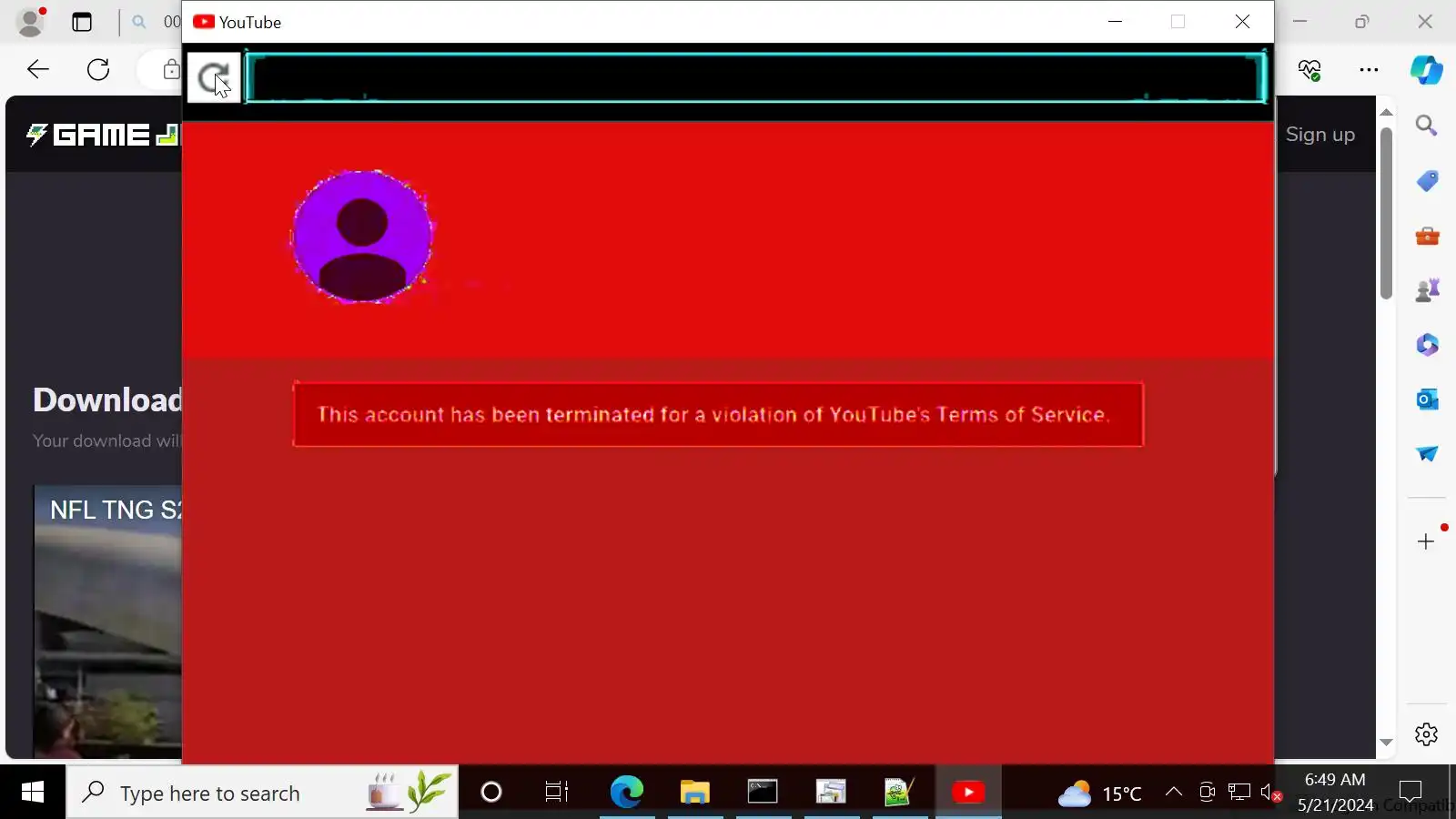Open the paper plane icon in Edge sidebar
This screenshot has width=1456, height=819.
[x=1427, y=453]
